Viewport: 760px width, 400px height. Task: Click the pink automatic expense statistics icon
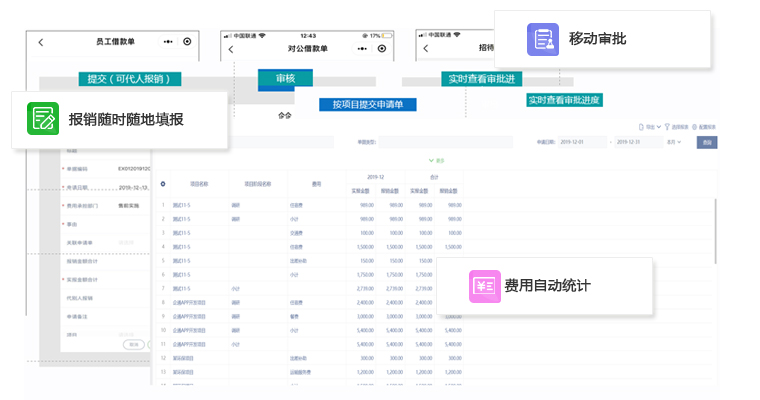coord(485,286)
